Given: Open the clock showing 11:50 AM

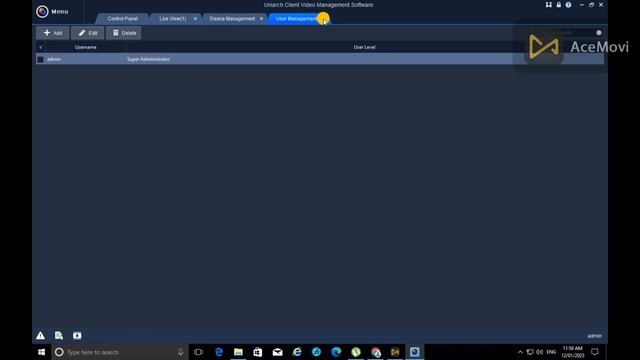Looking at the screenshot, I should [572, 352].
